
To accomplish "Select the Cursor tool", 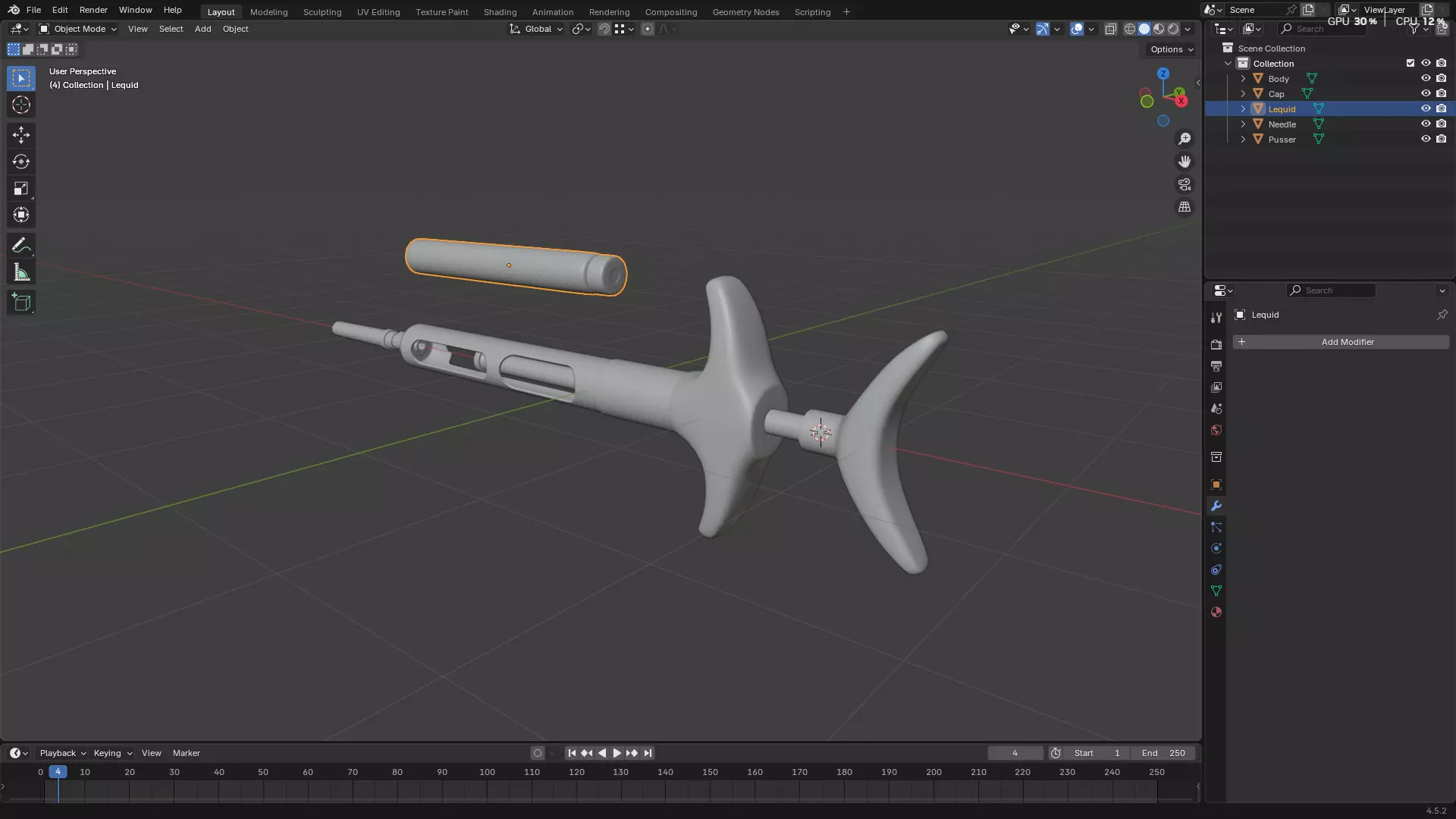I will 21,105.
